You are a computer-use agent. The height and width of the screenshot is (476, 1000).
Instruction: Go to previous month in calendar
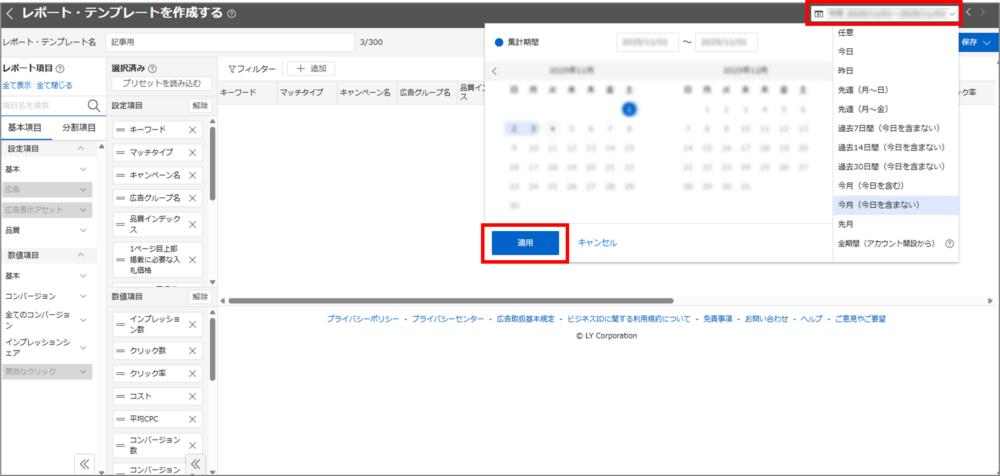pos(495,71)
